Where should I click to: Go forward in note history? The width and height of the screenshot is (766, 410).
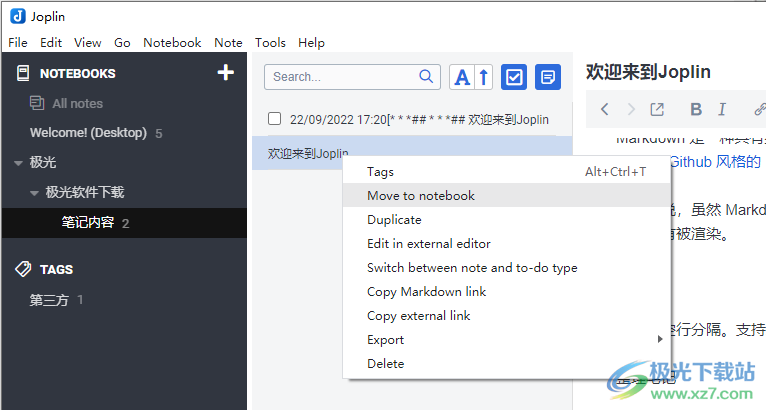click(631, 109)
